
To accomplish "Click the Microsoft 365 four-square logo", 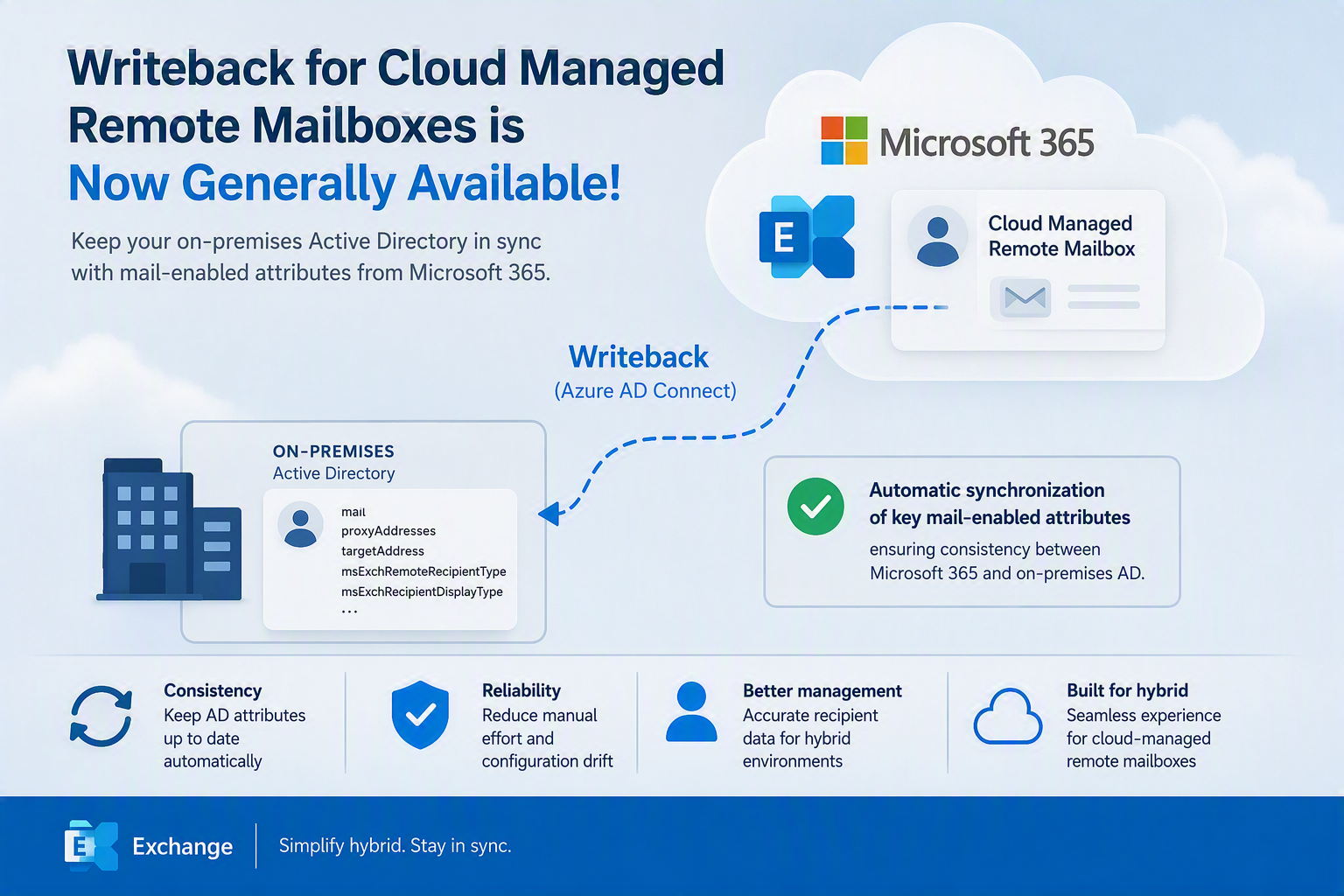I will click(844, 141).
